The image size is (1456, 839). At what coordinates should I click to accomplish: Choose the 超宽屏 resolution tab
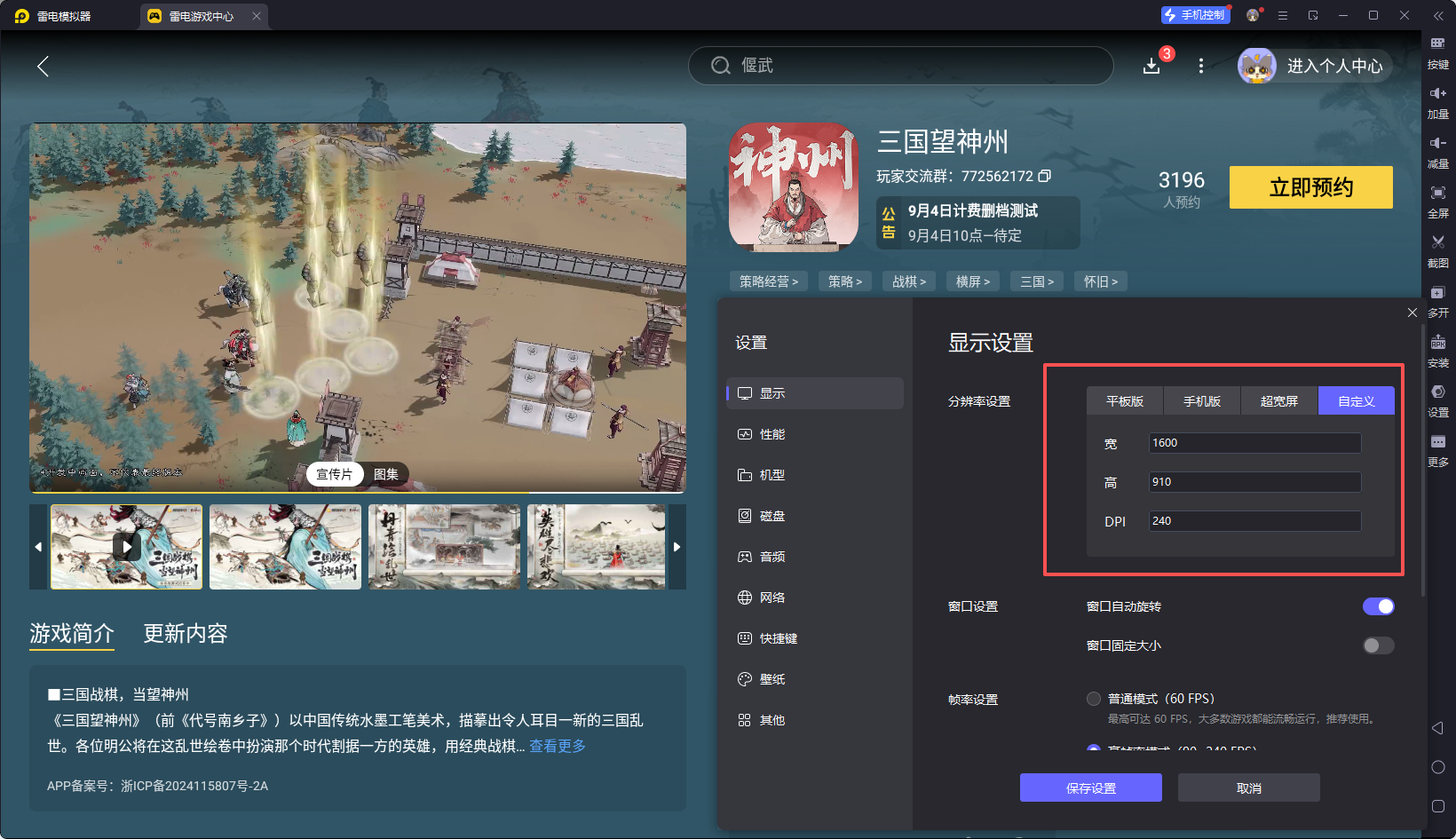1279,401
